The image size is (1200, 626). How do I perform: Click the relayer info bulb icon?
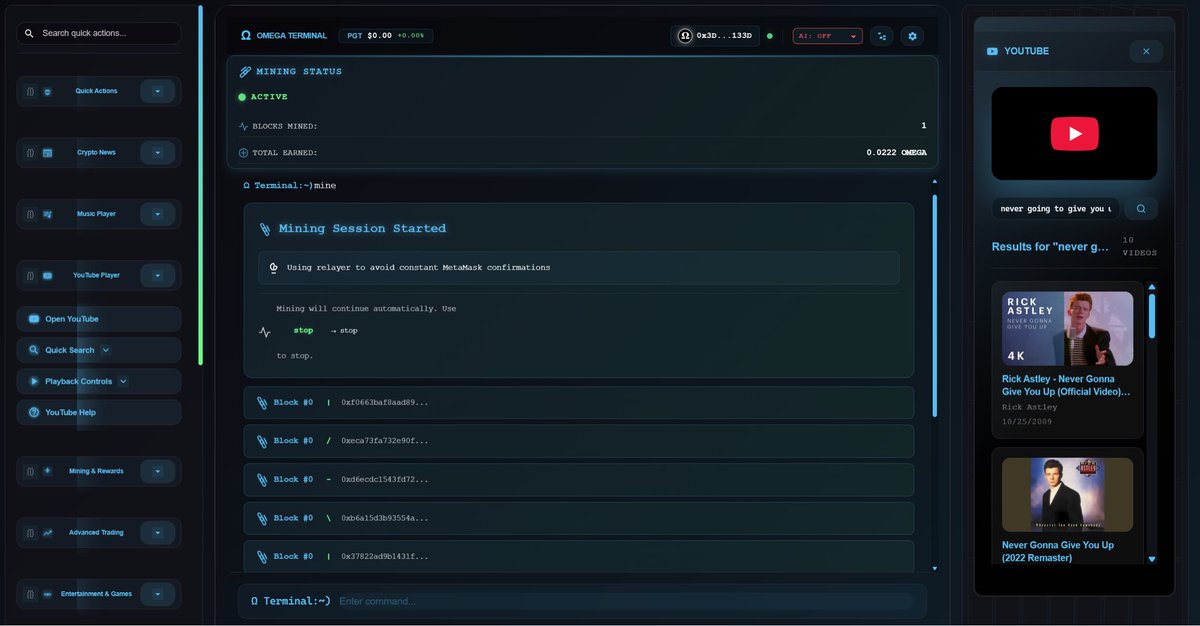(274, 268)
